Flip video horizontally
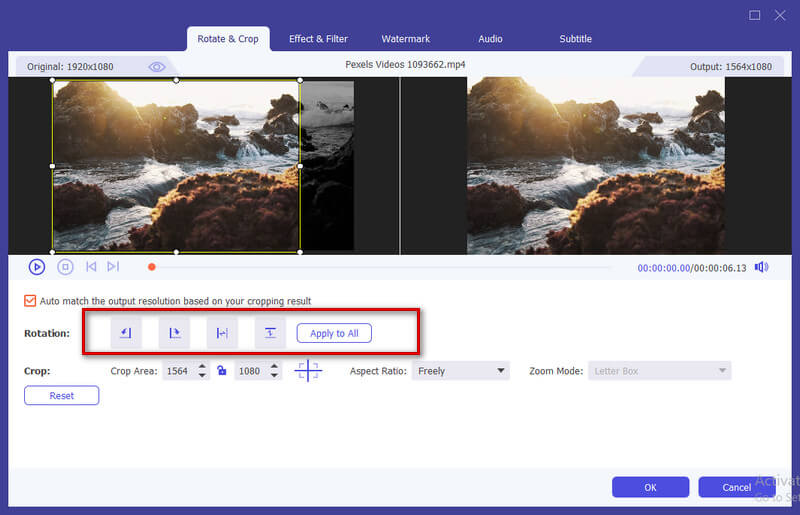This screenshot has height=515, width=800. point(222,333)
